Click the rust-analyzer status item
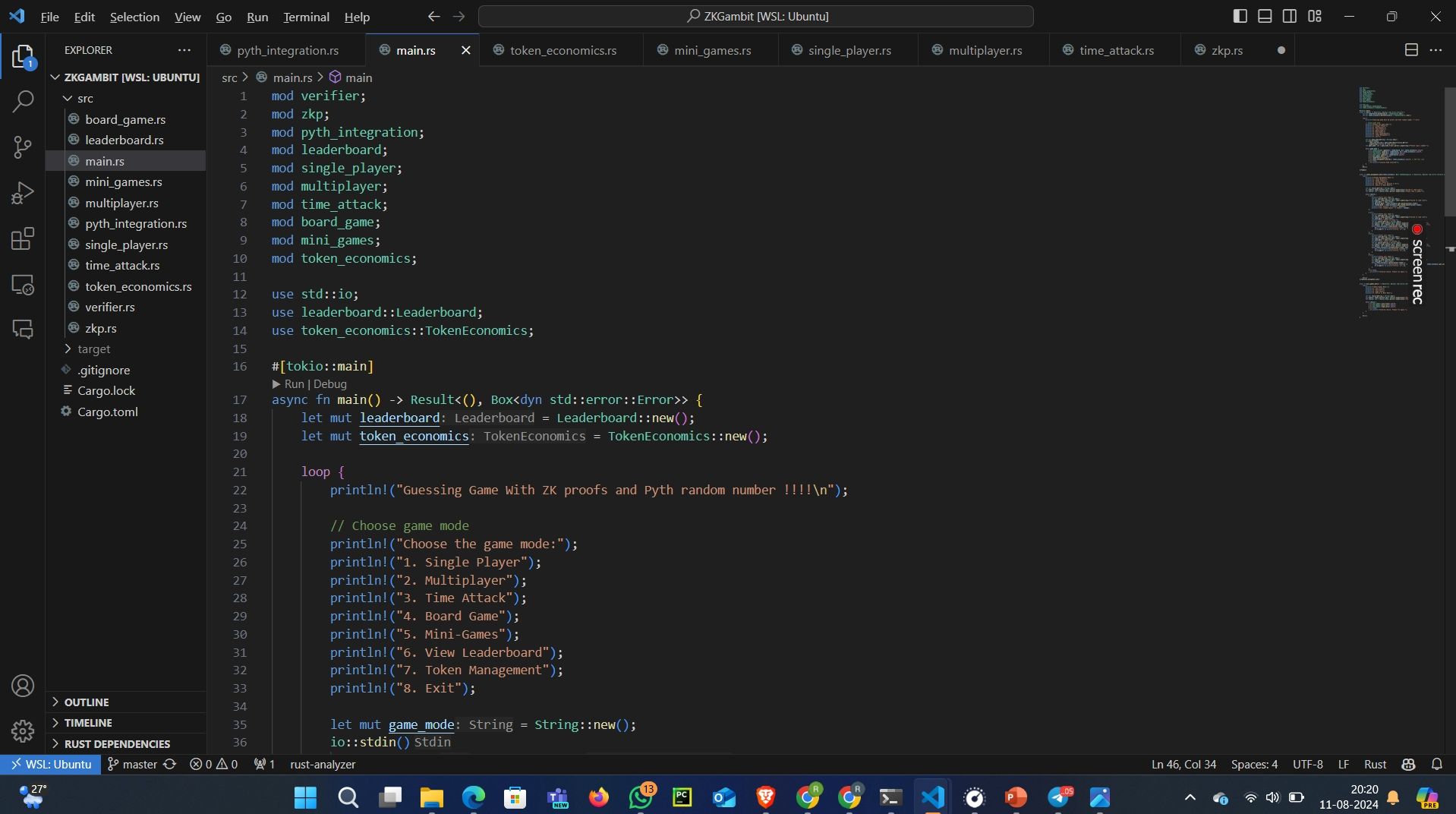1456x814 pixels. [323, 765]
